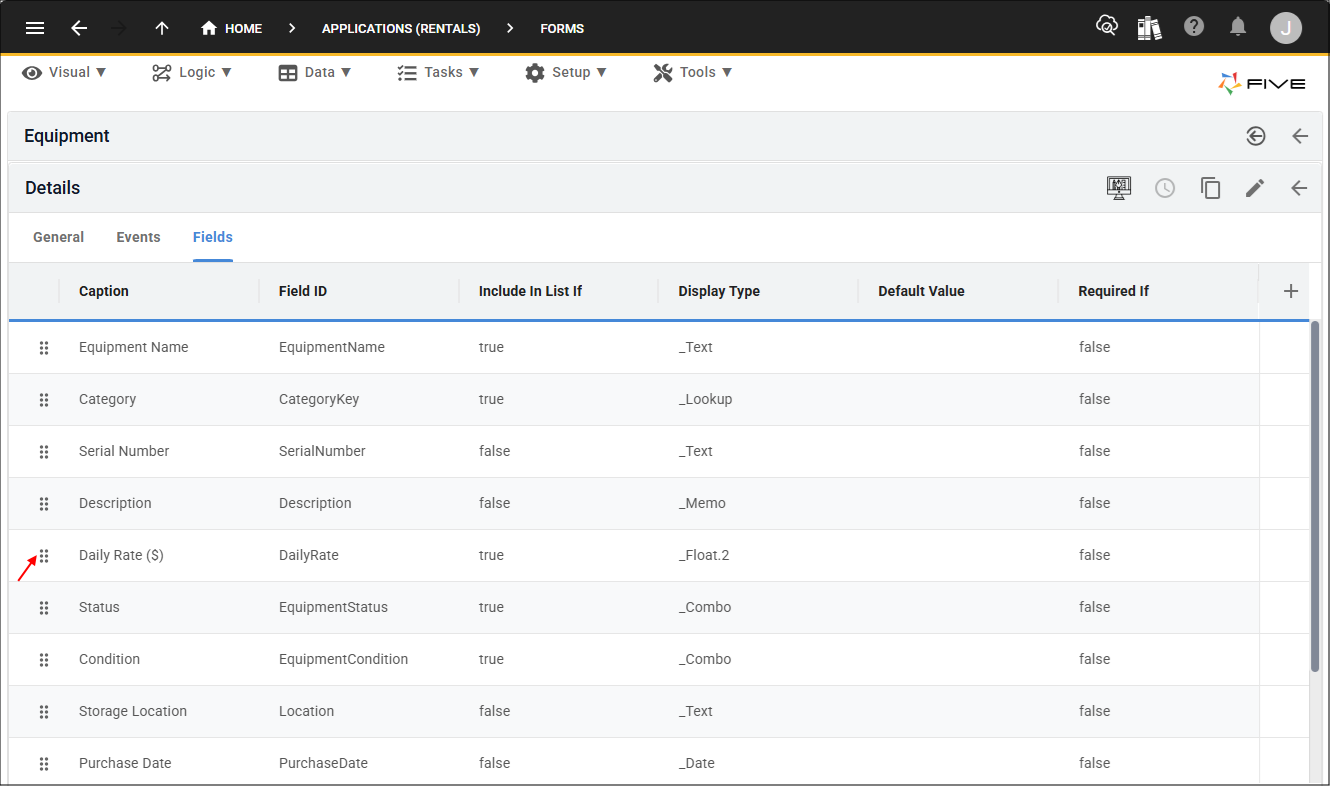The image size is (1330, 786).
Task: Select SerialNumber field ID cell
Action: click(322, 451)
